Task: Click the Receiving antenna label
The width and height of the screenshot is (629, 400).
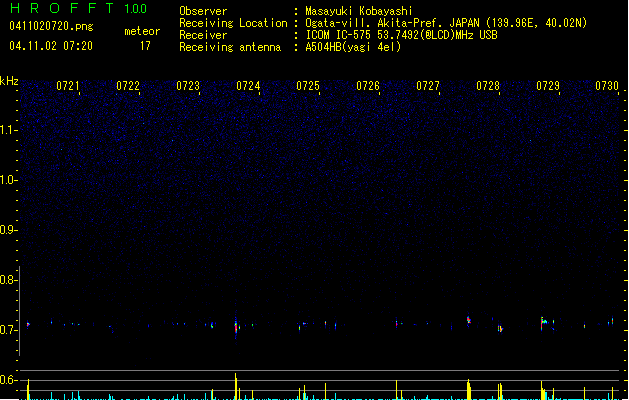Action: click(230, 47)
